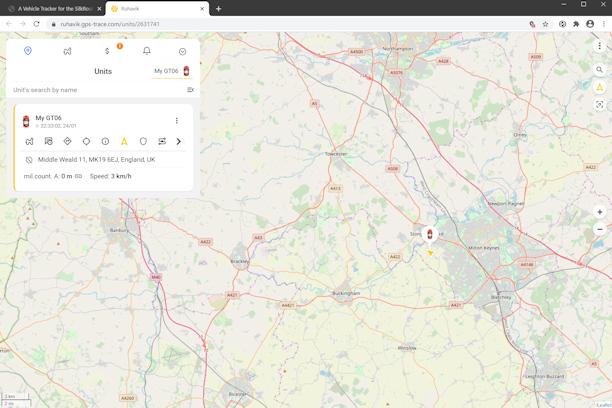Zoom in the map with plus button
This screenshot has width=612, height=408.
[600, 212]
